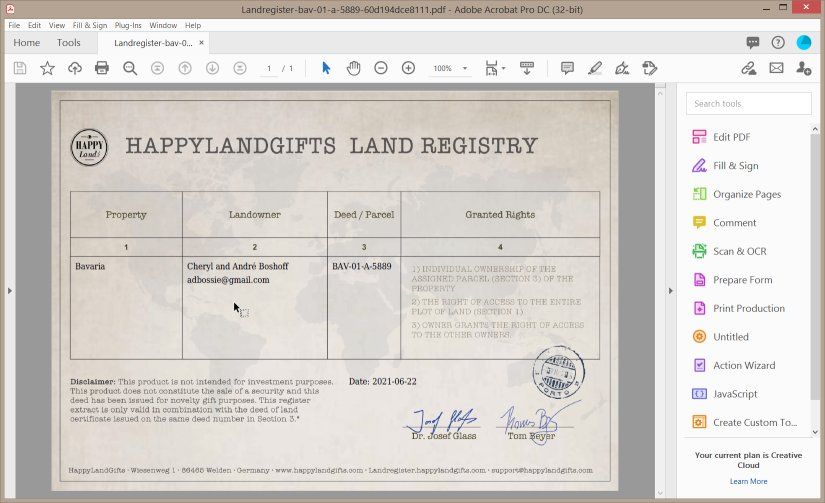Collapse the right tools pane arrow

click(670, 290)
